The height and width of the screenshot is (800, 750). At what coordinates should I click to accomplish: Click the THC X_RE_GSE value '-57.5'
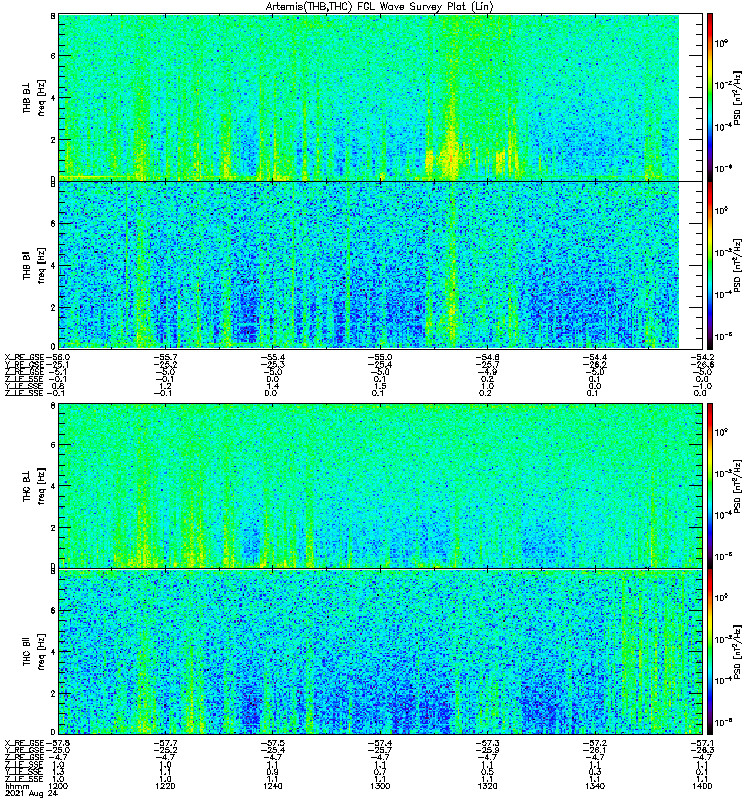[272, 743]
